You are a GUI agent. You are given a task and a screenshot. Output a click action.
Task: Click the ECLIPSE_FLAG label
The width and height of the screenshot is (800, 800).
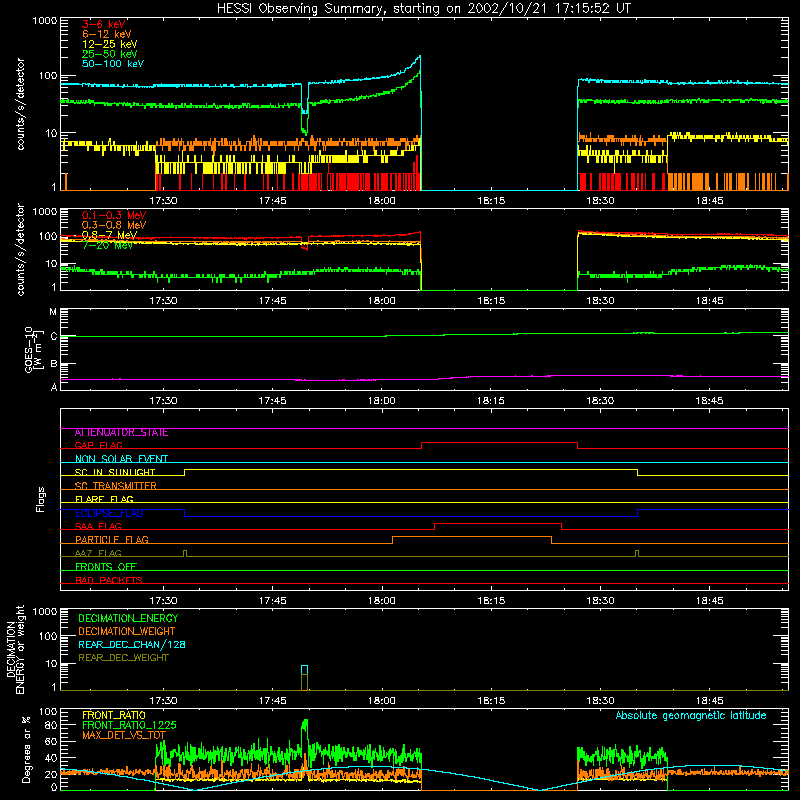[x=109, y=513]
